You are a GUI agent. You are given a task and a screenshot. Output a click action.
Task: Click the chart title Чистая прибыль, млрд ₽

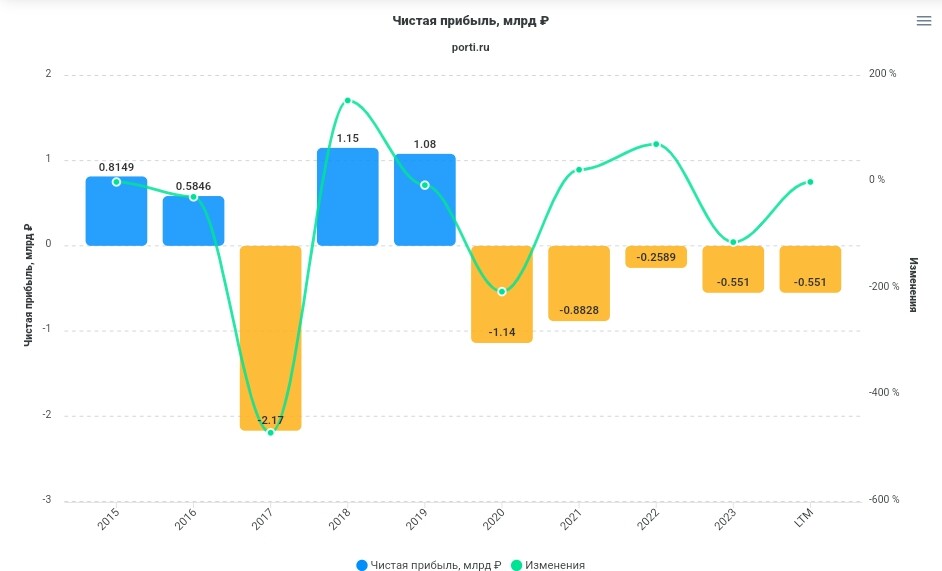tap(470, 21)
